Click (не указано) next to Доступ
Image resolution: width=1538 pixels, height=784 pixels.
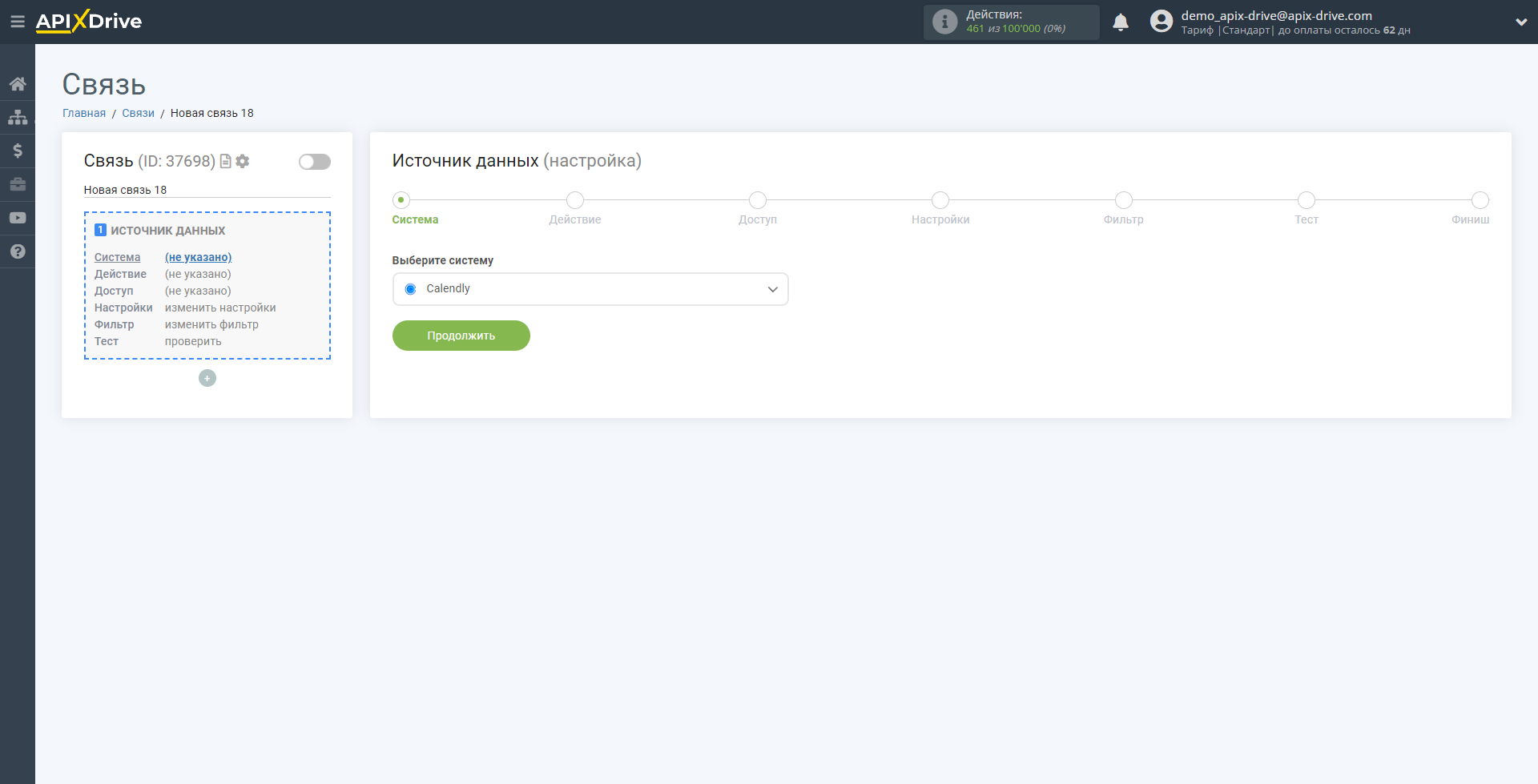click(x=198, y=291)
